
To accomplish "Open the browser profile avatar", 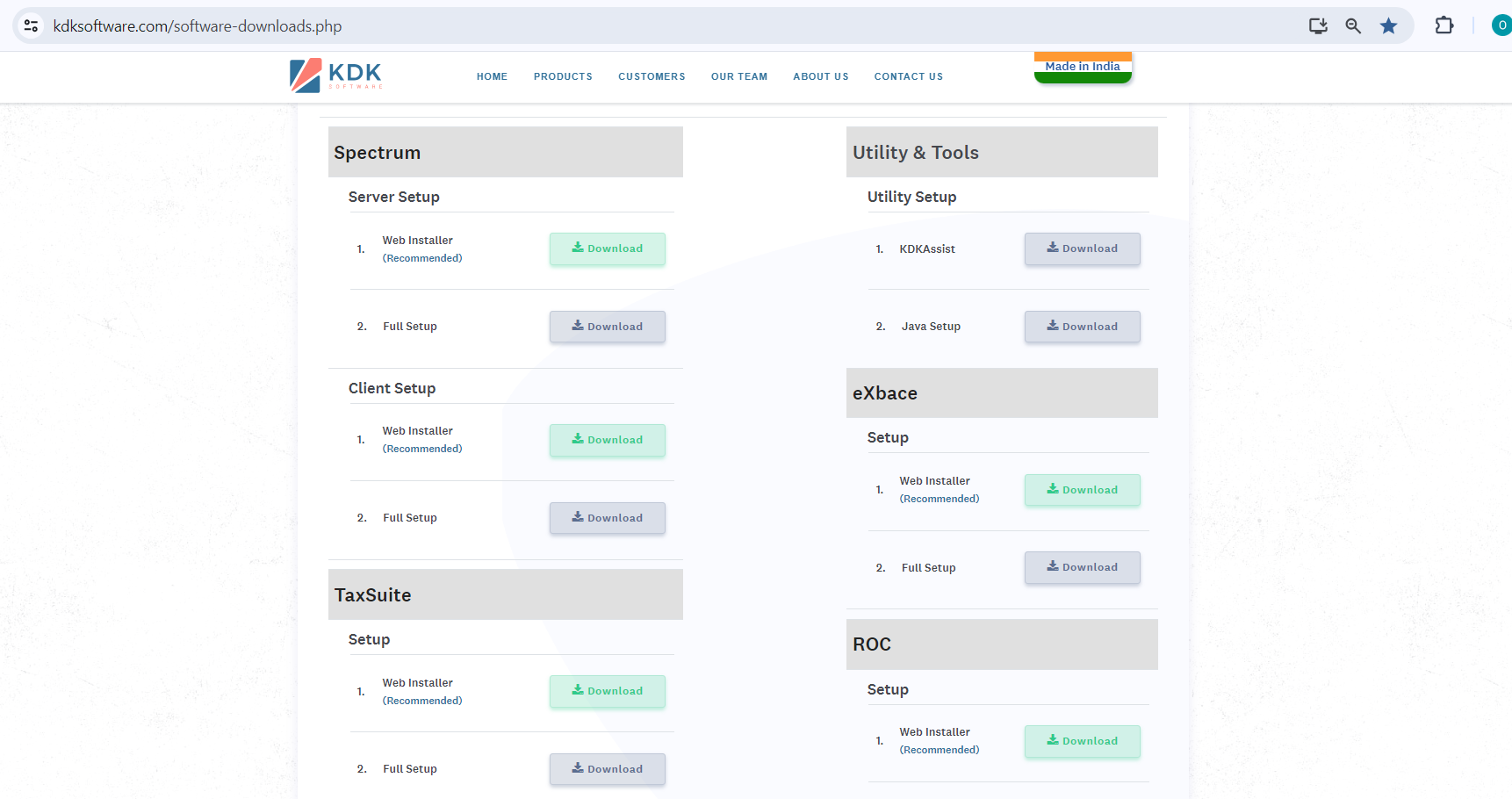I will pyautogui.click(x=1501, y=25).
